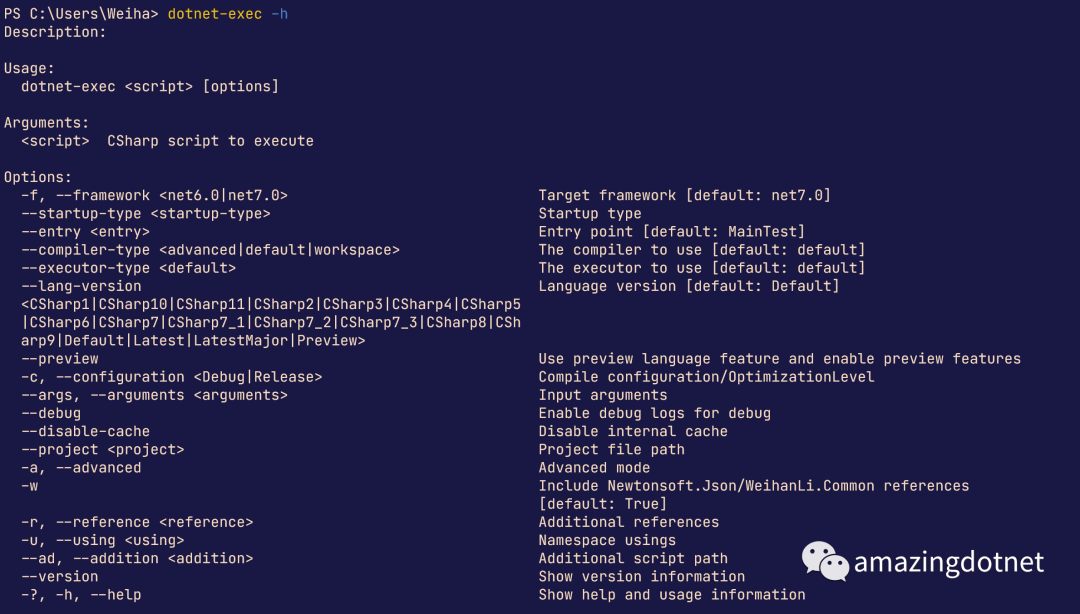The image size is (1080, 614).
Task: Click the PS C:\Users\Weiha prompt
Action: pyautogui.click(x=81, y=14)
